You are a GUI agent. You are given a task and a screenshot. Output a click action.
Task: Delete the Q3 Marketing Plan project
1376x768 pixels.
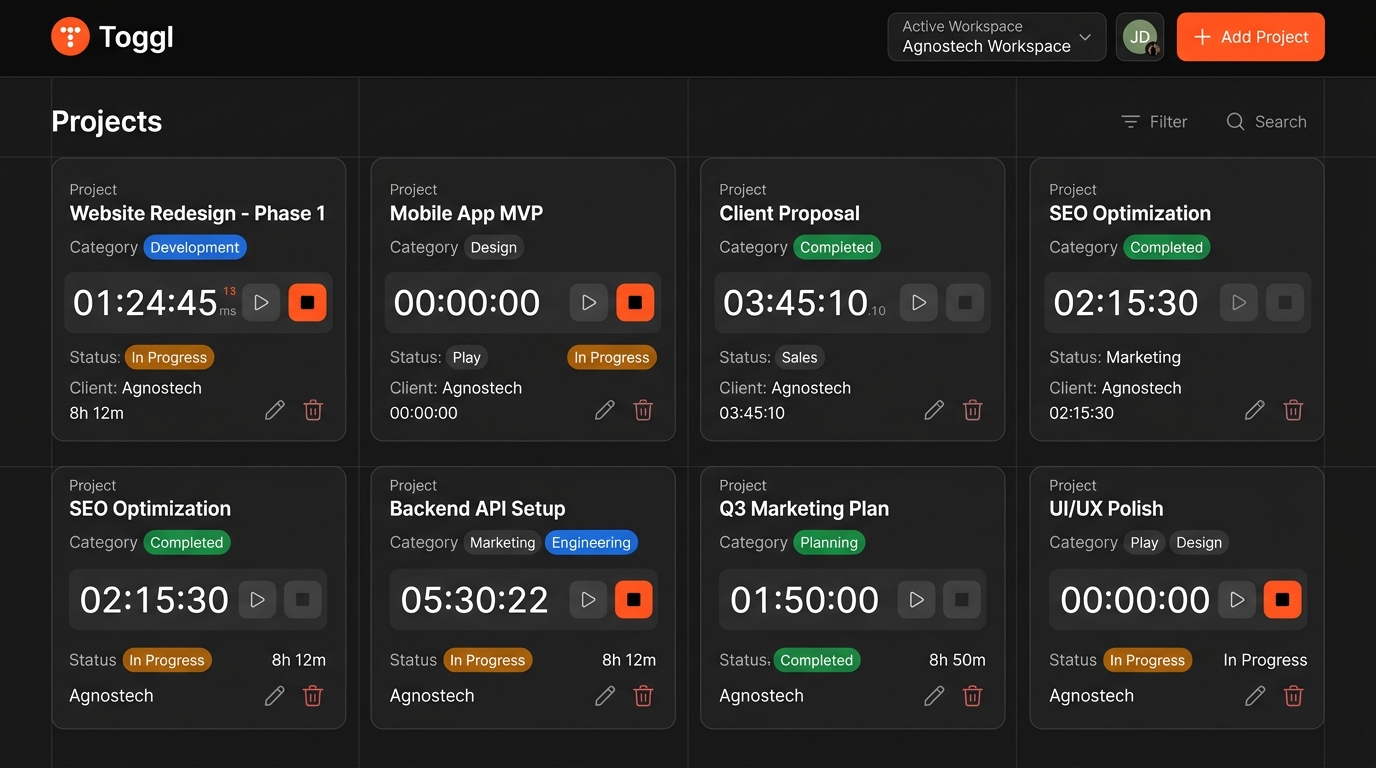pyautogui.click(x=972, y=696)
